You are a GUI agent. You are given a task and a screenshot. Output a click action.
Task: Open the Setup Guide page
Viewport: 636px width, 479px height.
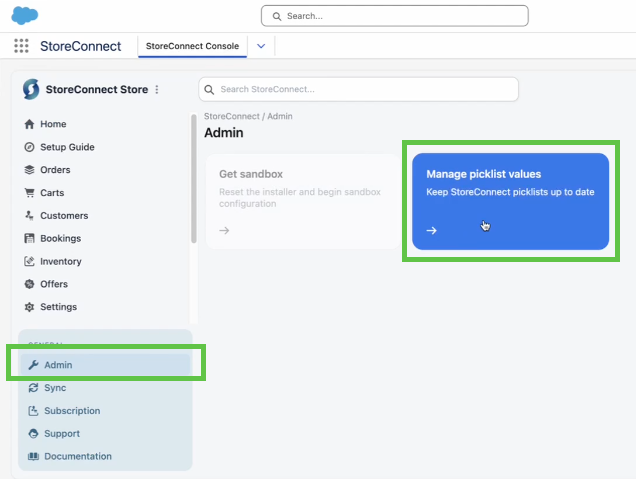pos(67,147)
